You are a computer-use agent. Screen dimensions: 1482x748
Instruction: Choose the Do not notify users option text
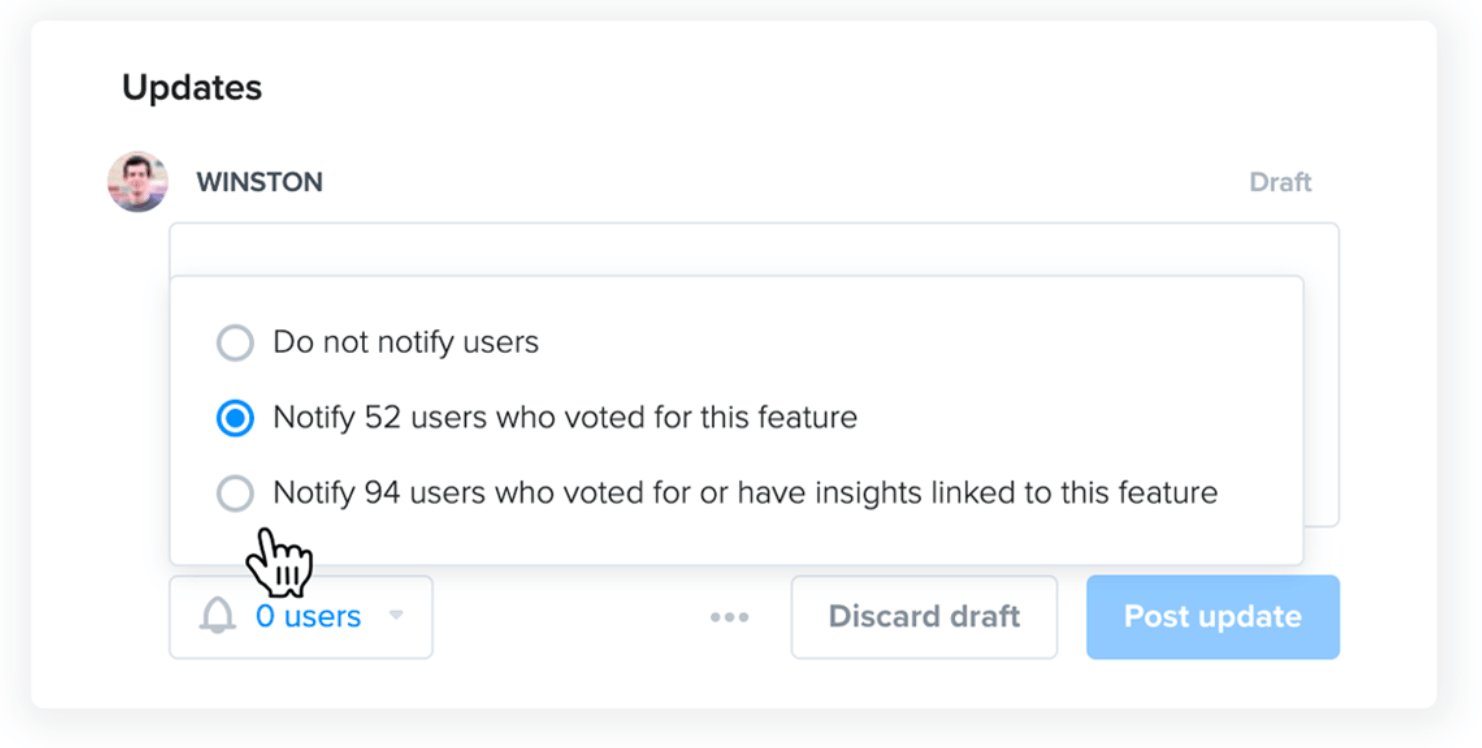(x=406, y=342)
